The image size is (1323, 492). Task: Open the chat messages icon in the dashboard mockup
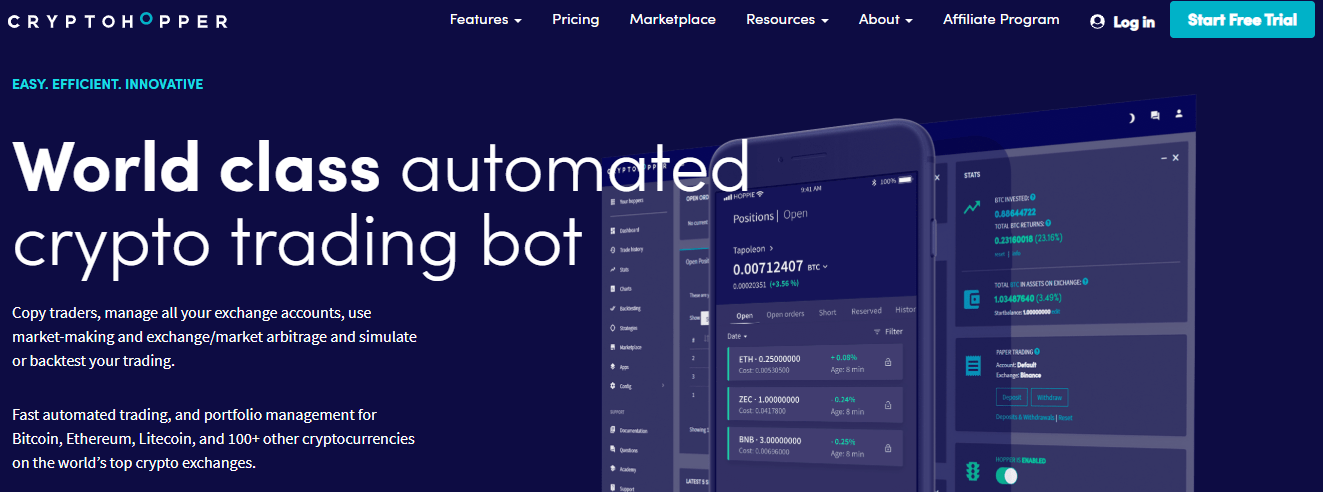pyautogui.click(x=1155, y=116)
